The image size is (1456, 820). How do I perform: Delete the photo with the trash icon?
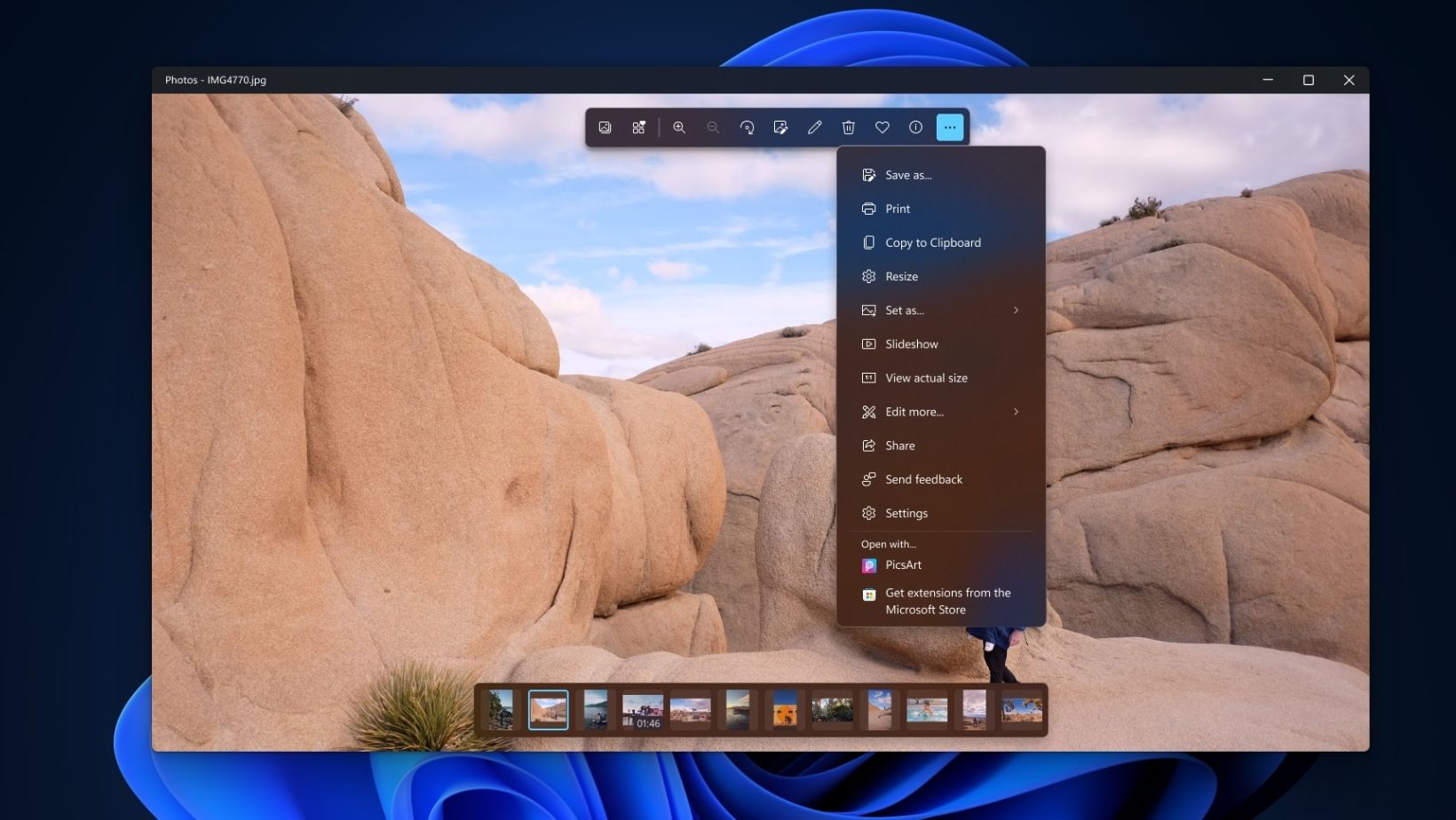pos(848,128)
